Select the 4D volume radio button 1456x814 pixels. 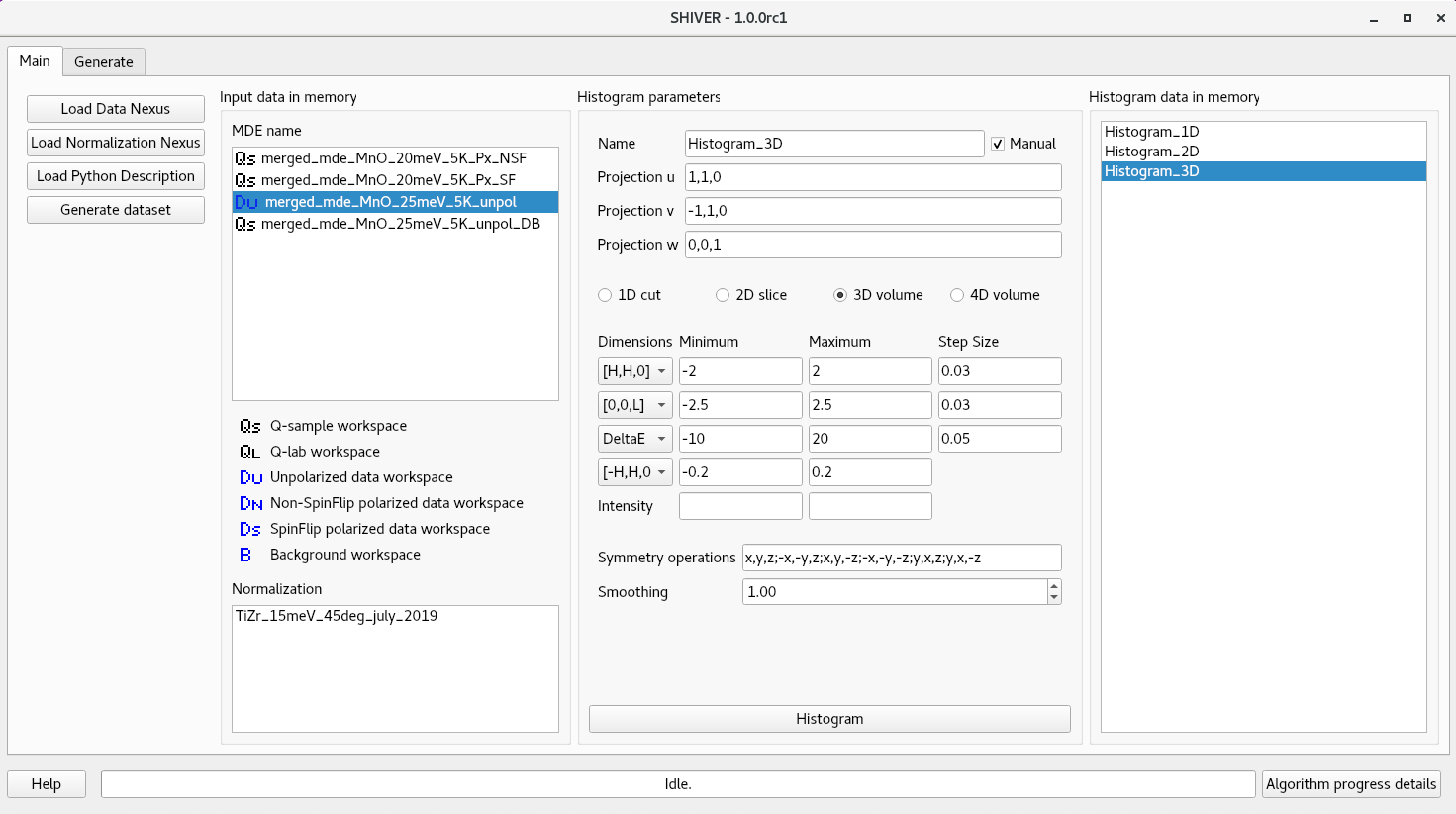point(957,295)
